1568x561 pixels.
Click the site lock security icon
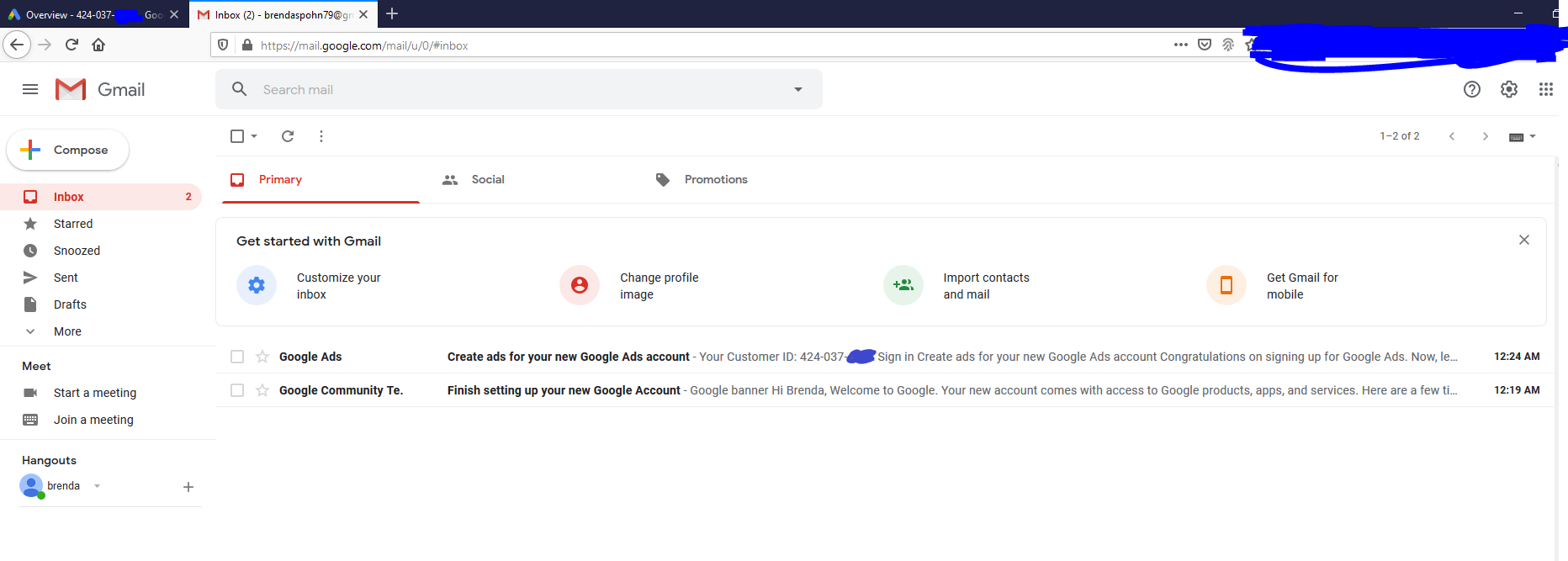(246, 45)
